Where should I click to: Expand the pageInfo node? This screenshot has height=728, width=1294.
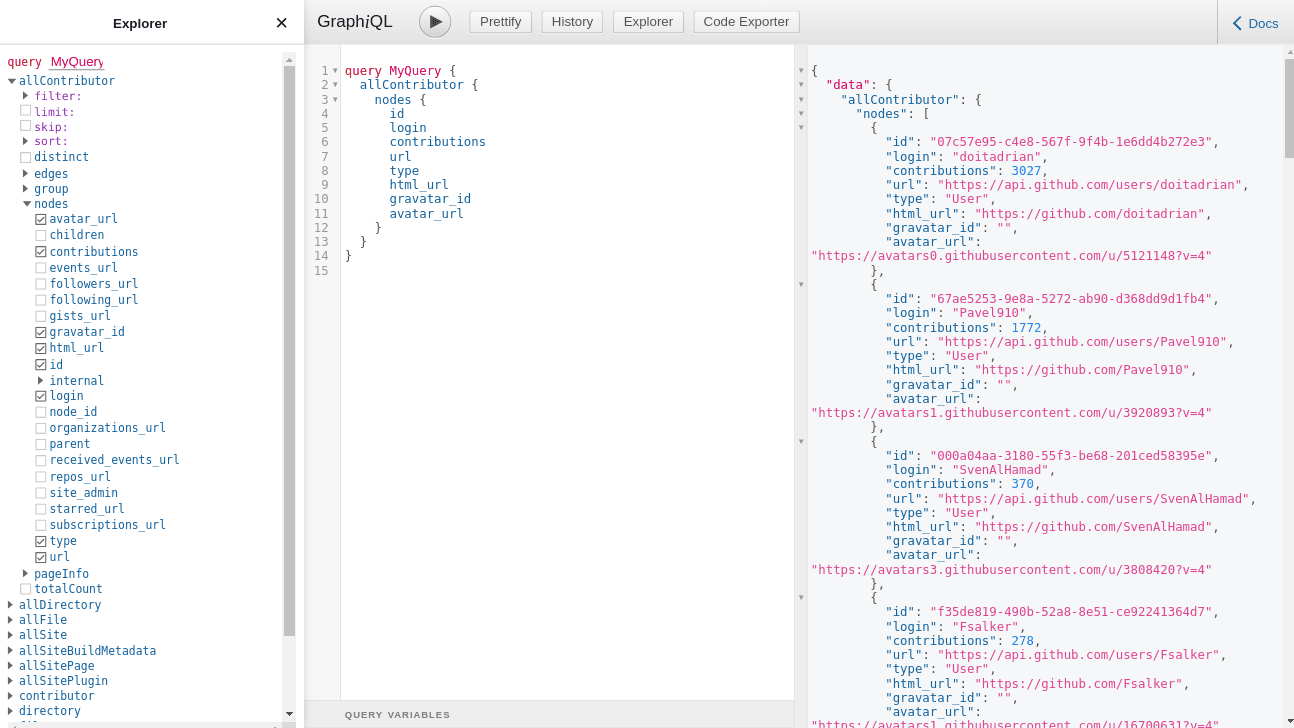pos(24,573)
